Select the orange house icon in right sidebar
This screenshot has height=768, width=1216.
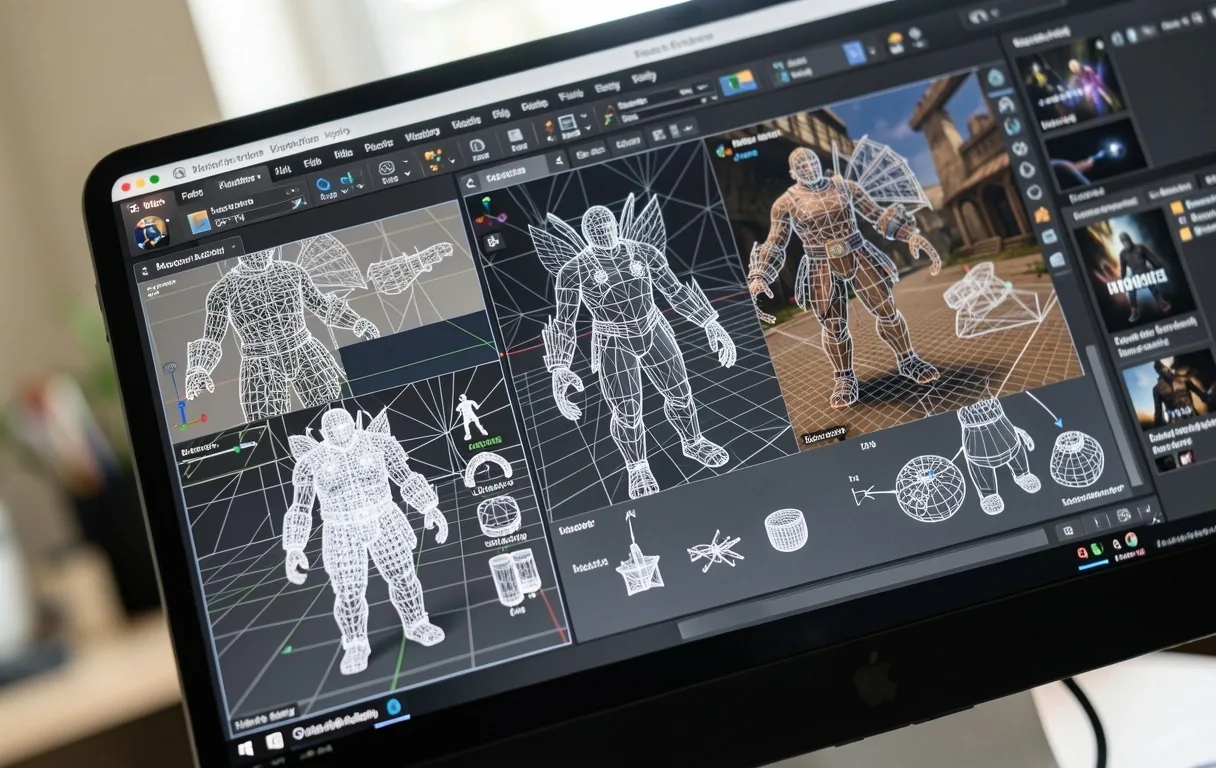[1041, 215]
